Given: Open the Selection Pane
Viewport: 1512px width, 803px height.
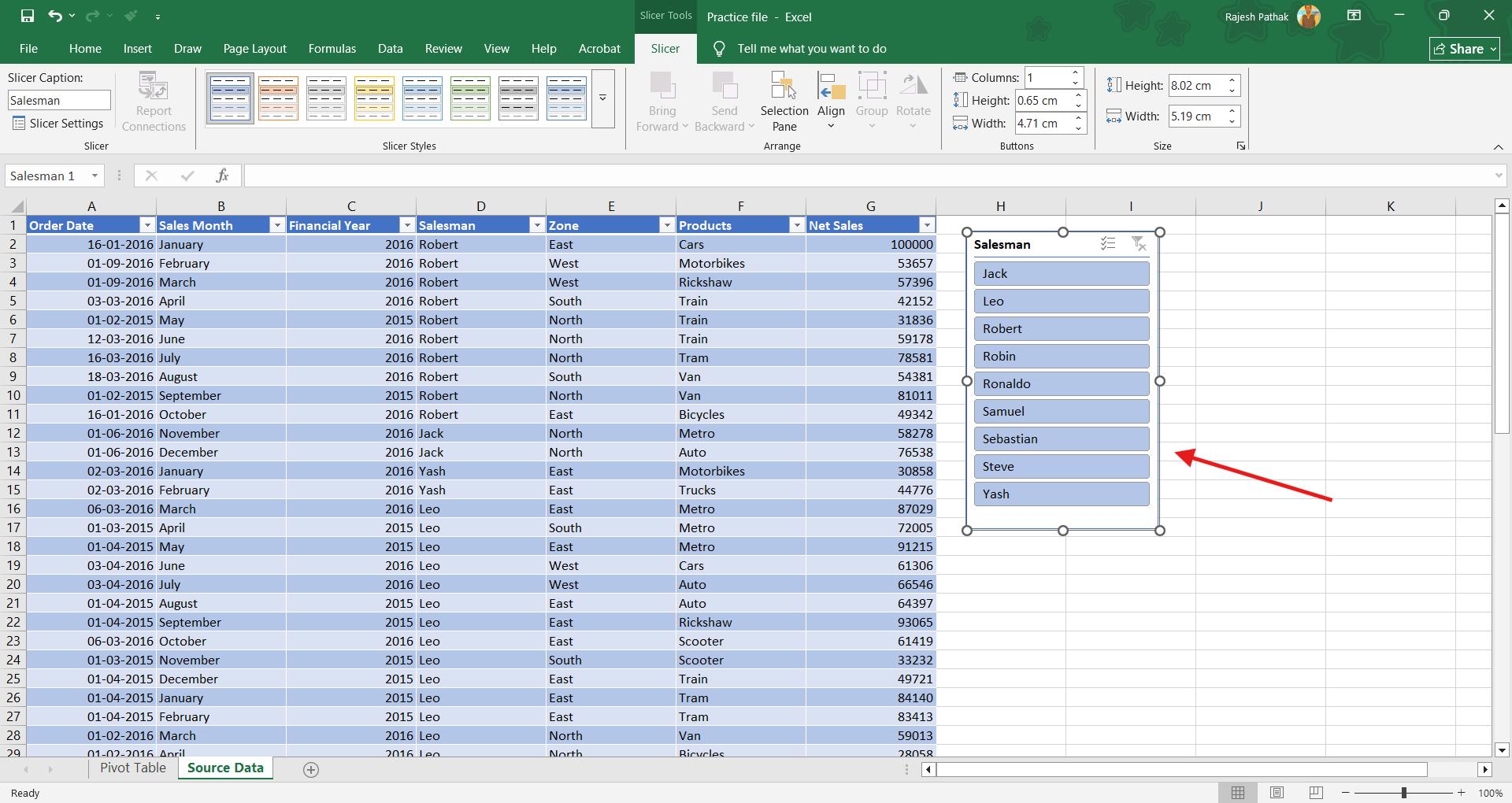Looking at the screenshot, I should click(784, 101).
